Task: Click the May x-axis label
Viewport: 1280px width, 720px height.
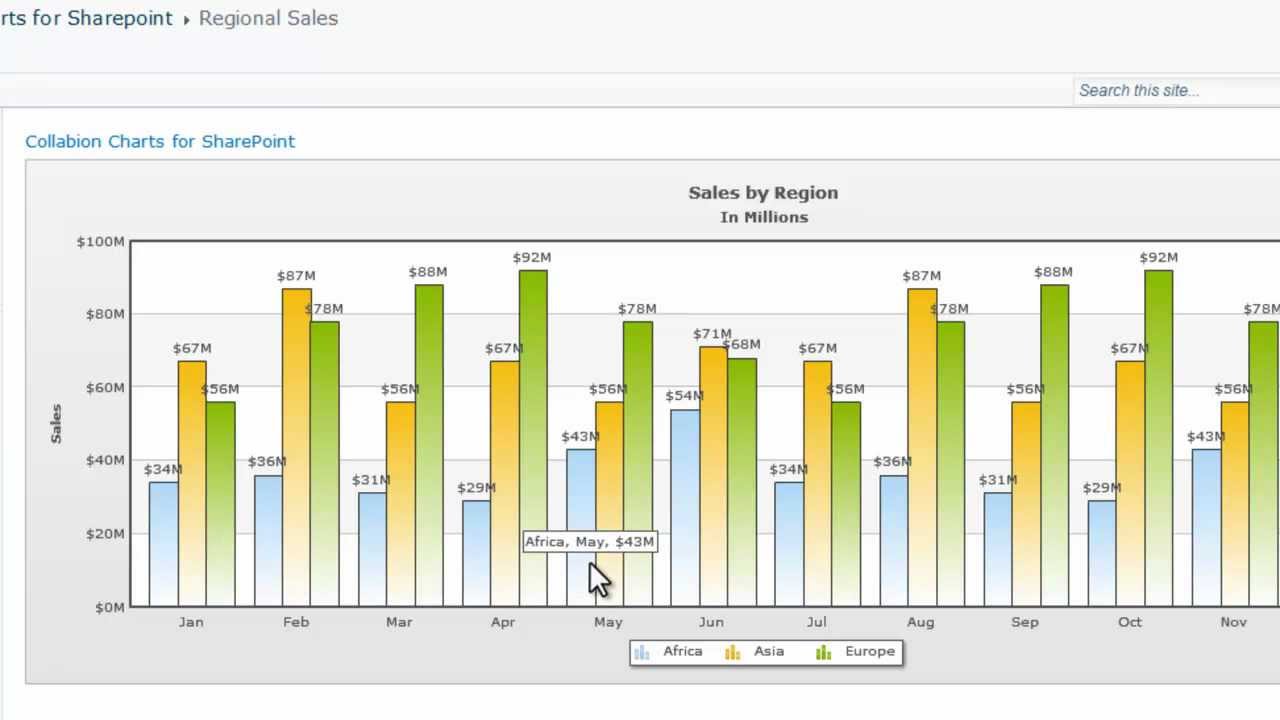Action: coord(608,622)
